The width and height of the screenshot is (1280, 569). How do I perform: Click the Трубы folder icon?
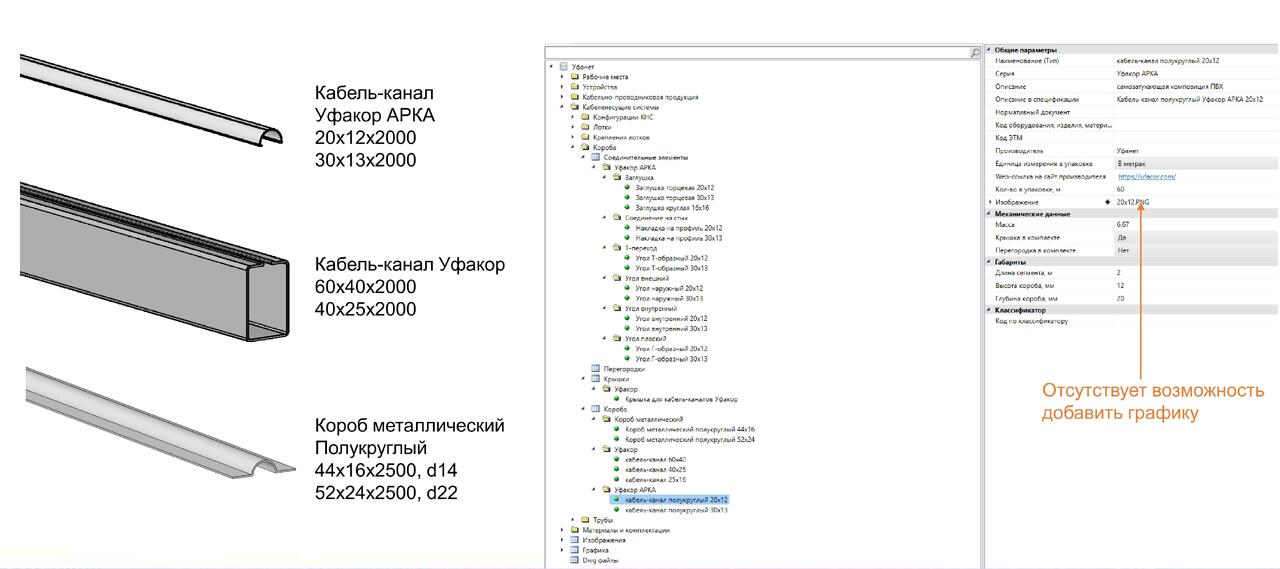point(585,520)
